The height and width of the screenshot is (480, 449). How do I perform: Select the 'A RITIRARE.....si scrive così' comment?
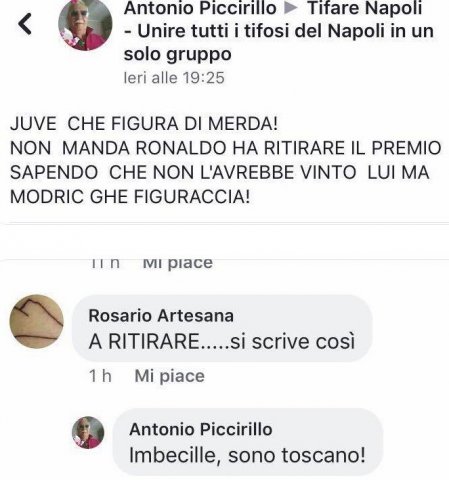222,341
